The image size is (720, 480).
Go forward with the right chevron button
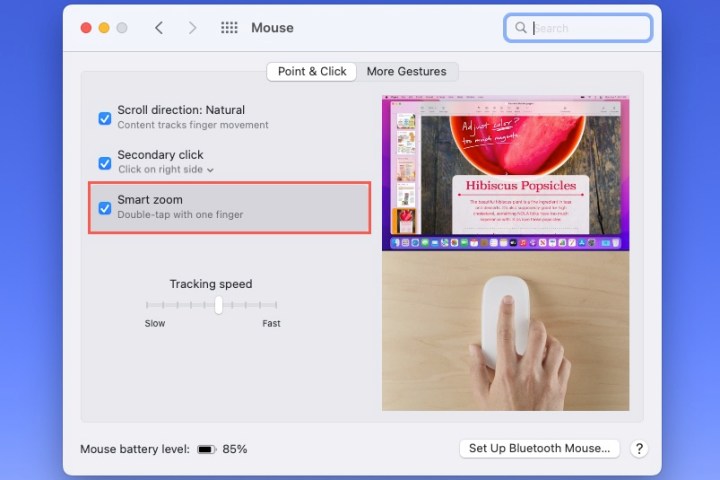point(192,28)
